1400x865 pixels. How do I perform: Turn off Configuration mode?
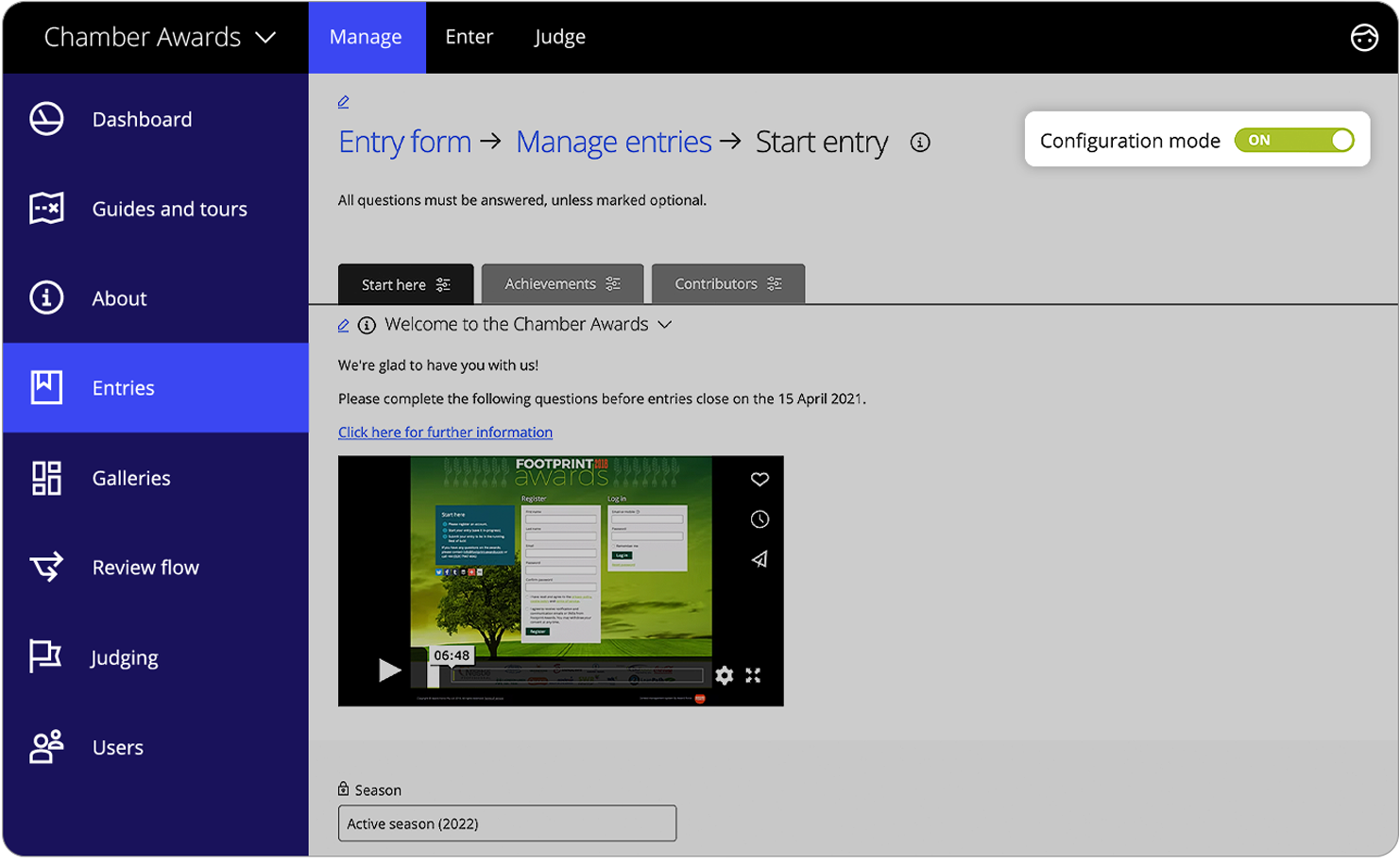[1295, 140]
